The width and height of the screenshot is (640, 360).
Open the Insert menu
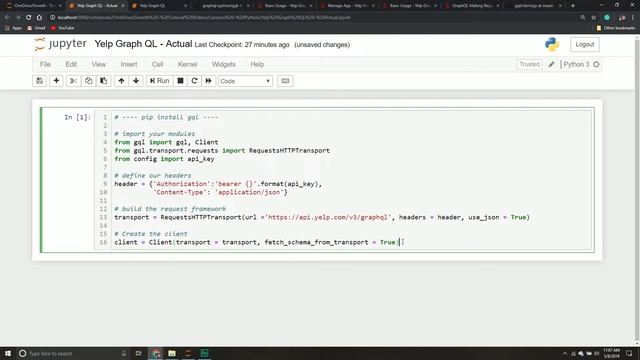(129, 64)
